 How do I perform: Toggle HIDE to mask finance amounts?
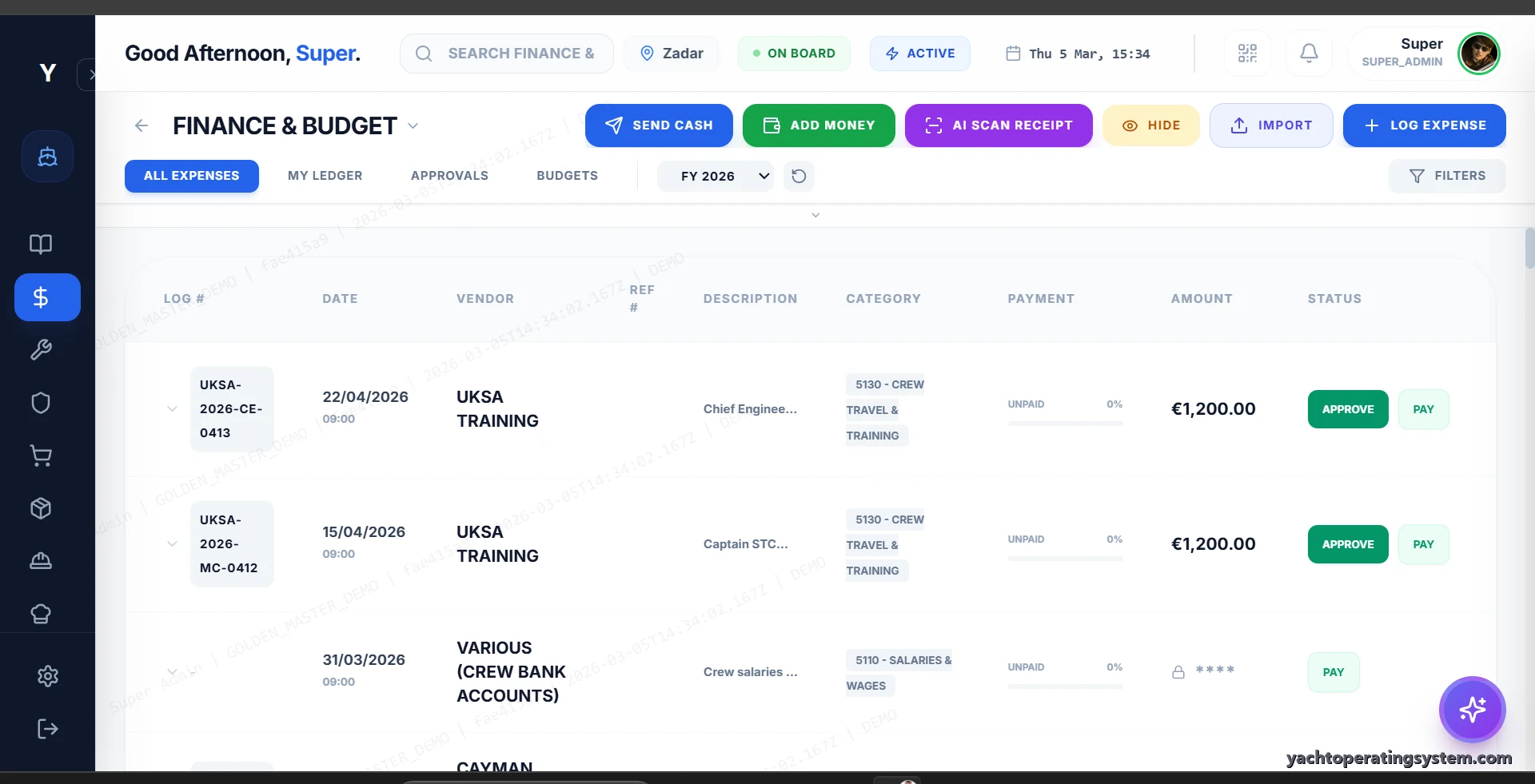point(1151,125)
